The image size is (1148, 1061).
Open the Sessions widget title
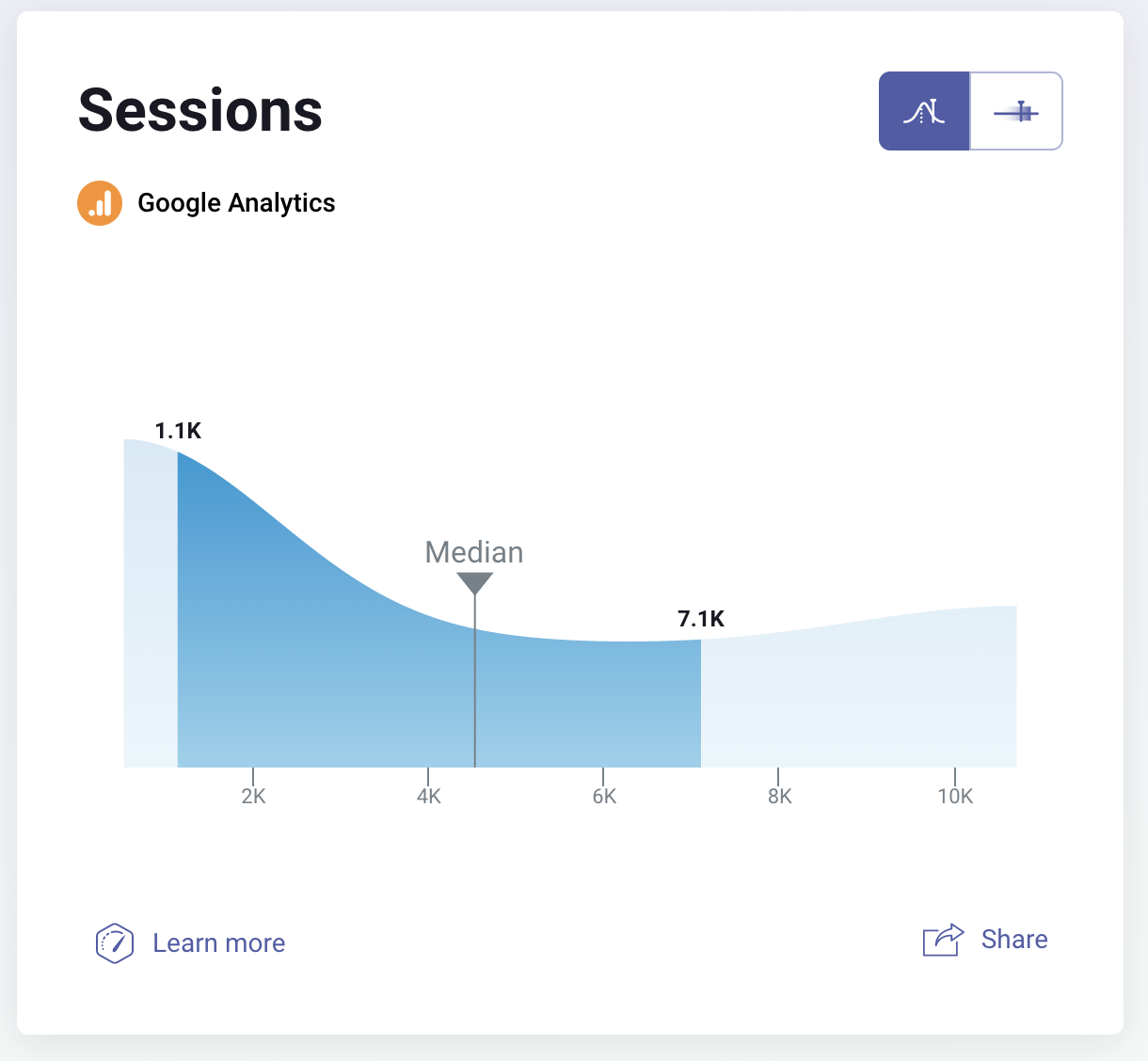(x=199, y=110)
